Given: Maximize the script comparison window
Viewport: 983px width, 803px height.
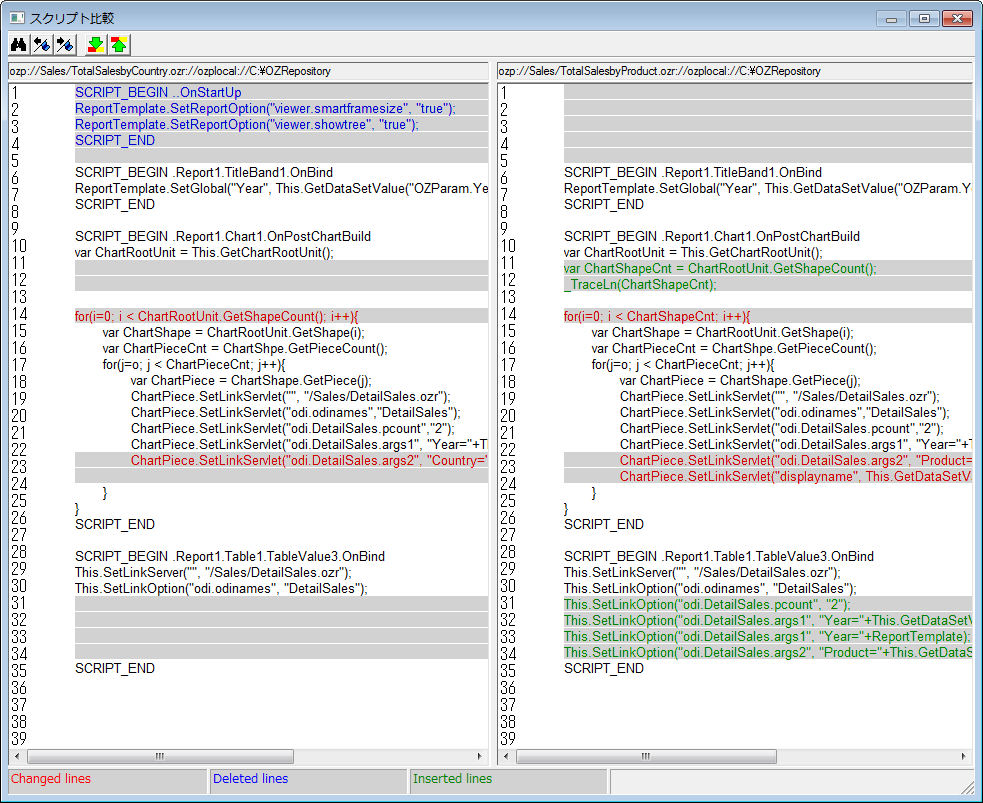Looking at the screenshot, I should (x=924, y=18).
